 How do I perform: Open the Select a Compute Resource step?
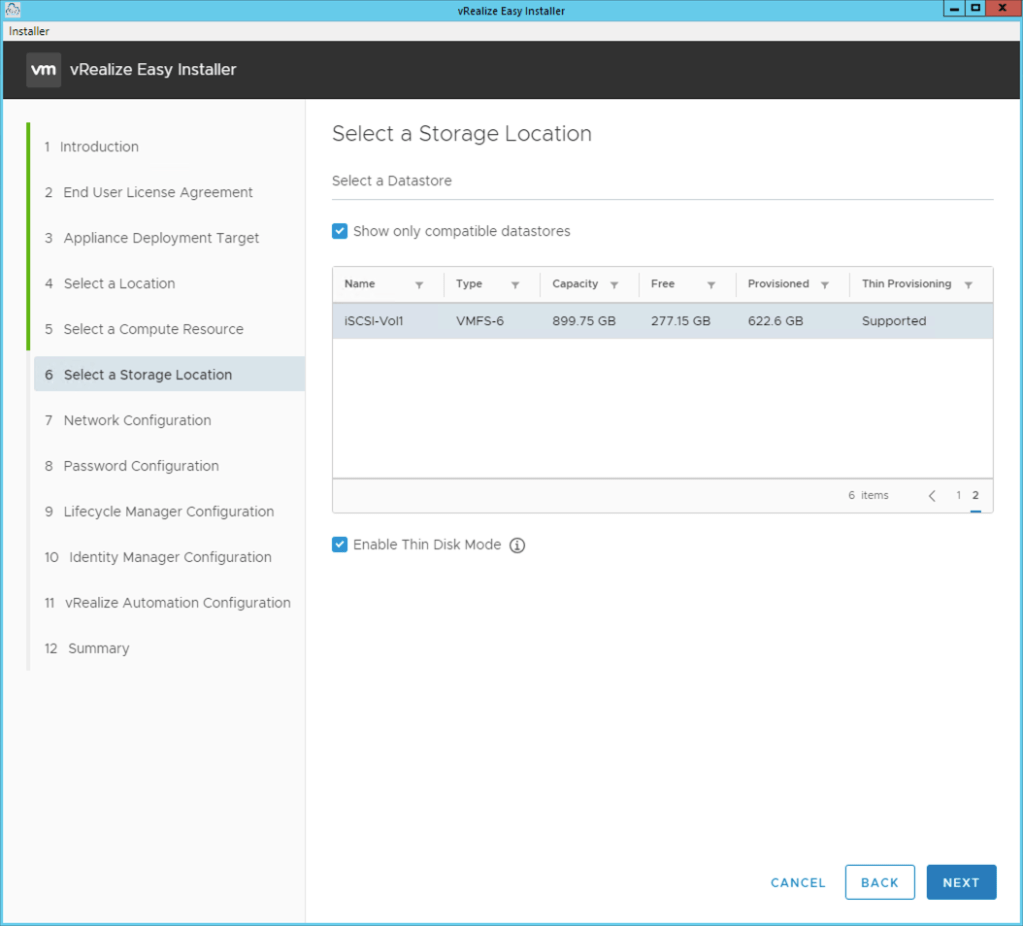point(153,329)
